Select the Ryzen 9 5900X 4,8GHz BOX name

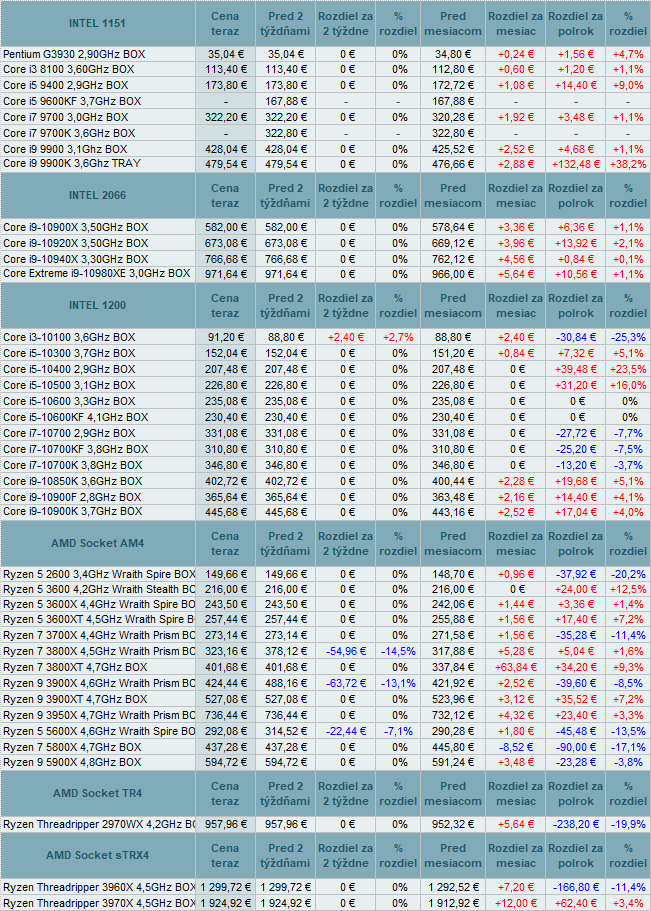point(72,762)
